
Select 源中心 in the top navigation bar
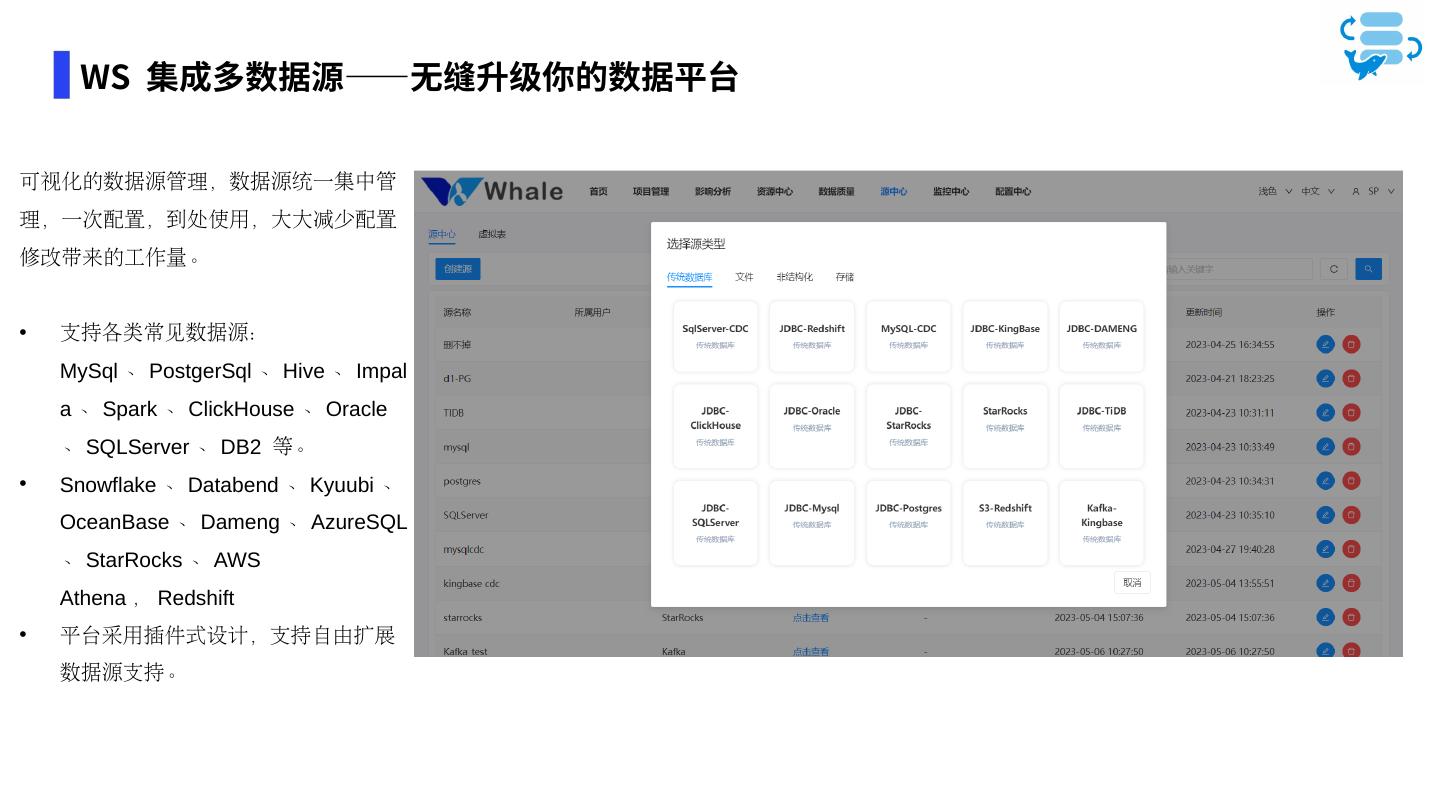coord(894,191)
